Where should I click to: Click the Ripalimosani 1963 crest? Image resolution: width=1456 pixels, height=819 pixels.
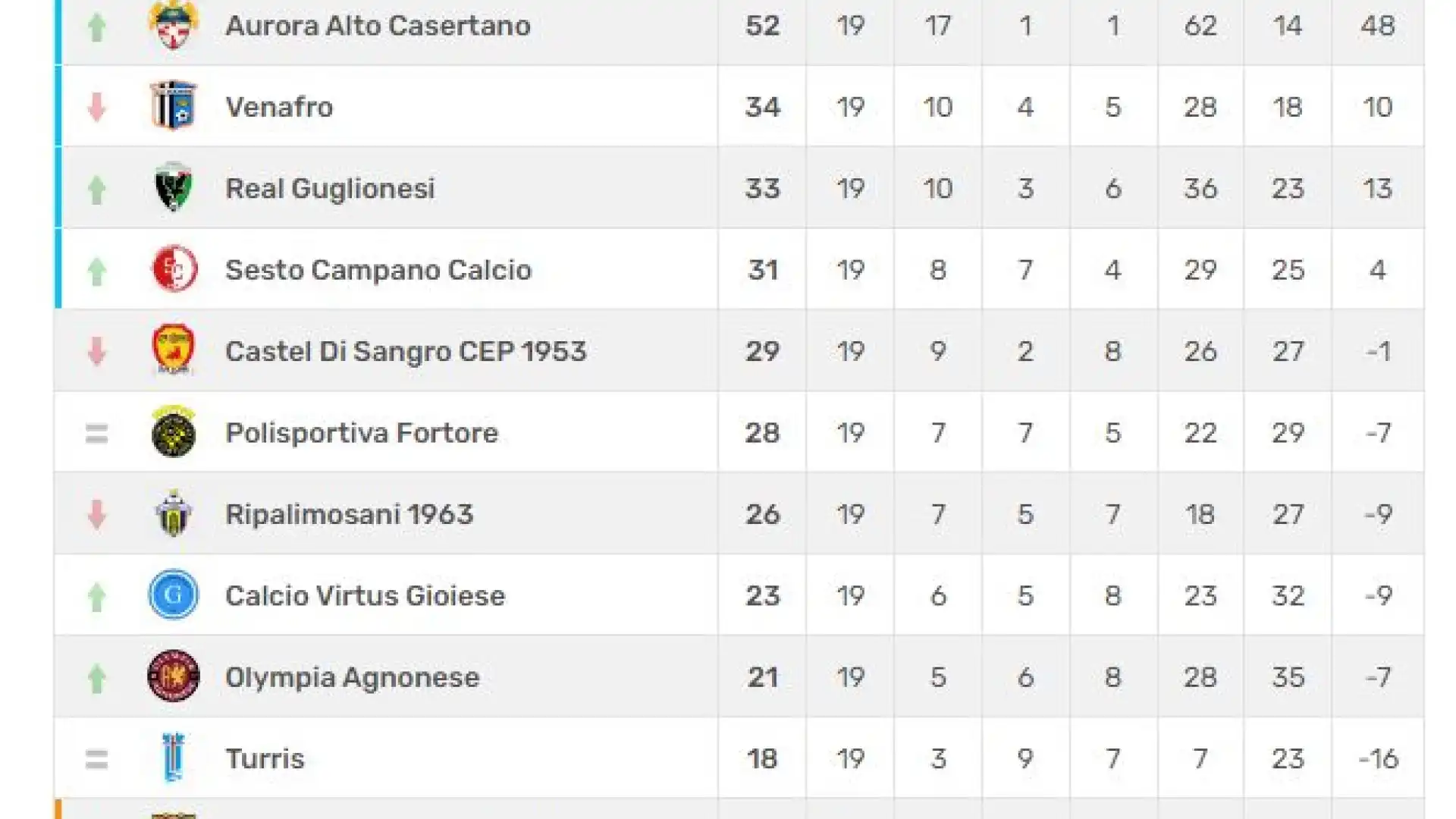click(174, 513)
